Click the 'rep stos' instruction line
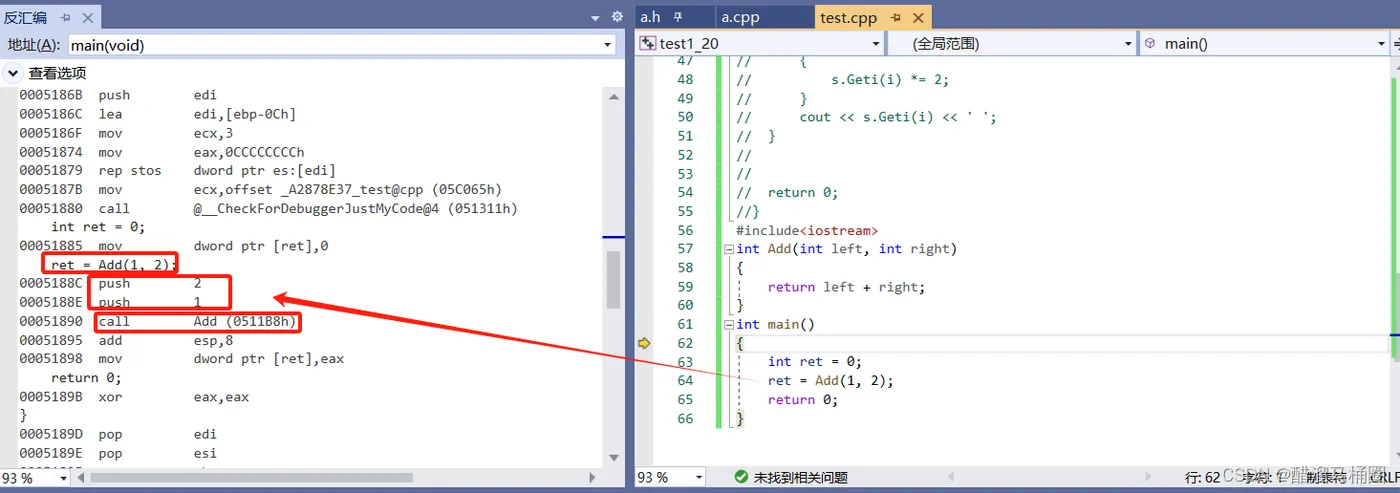This screenshot has width=1400, height=493. [177, 171]
